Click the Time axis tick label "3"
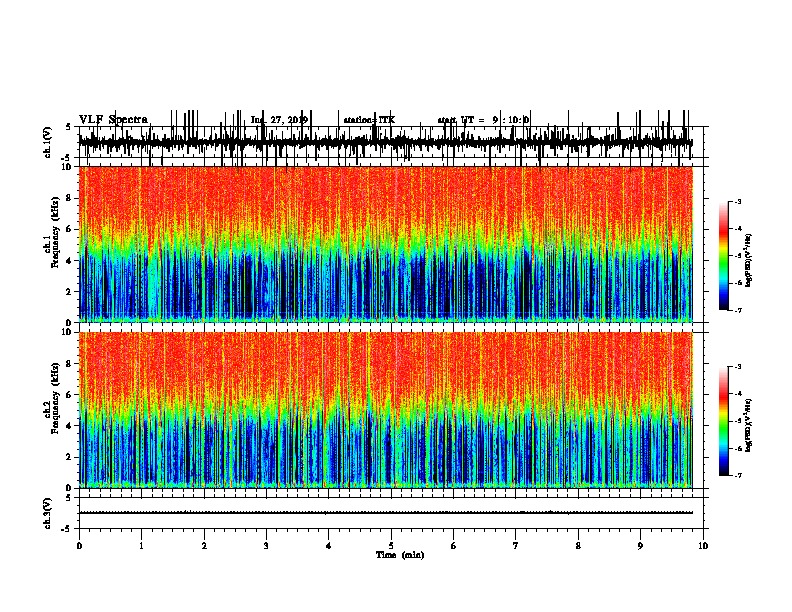The height and width of the screenshot is (612, 792). [x=266, y=546]
